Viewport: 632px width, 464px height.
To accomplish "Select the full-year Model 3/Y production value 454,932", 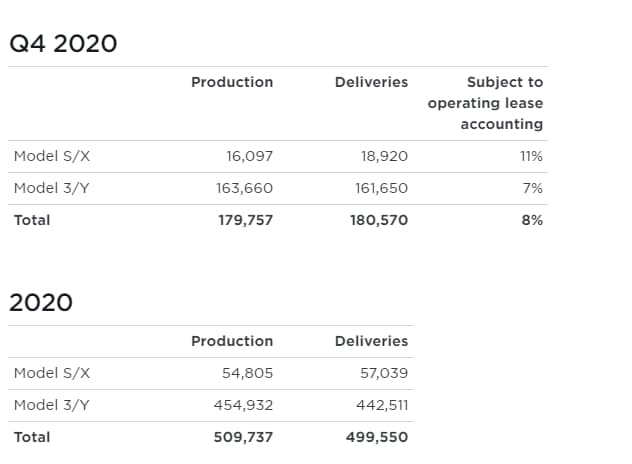I will click(245, 405).
